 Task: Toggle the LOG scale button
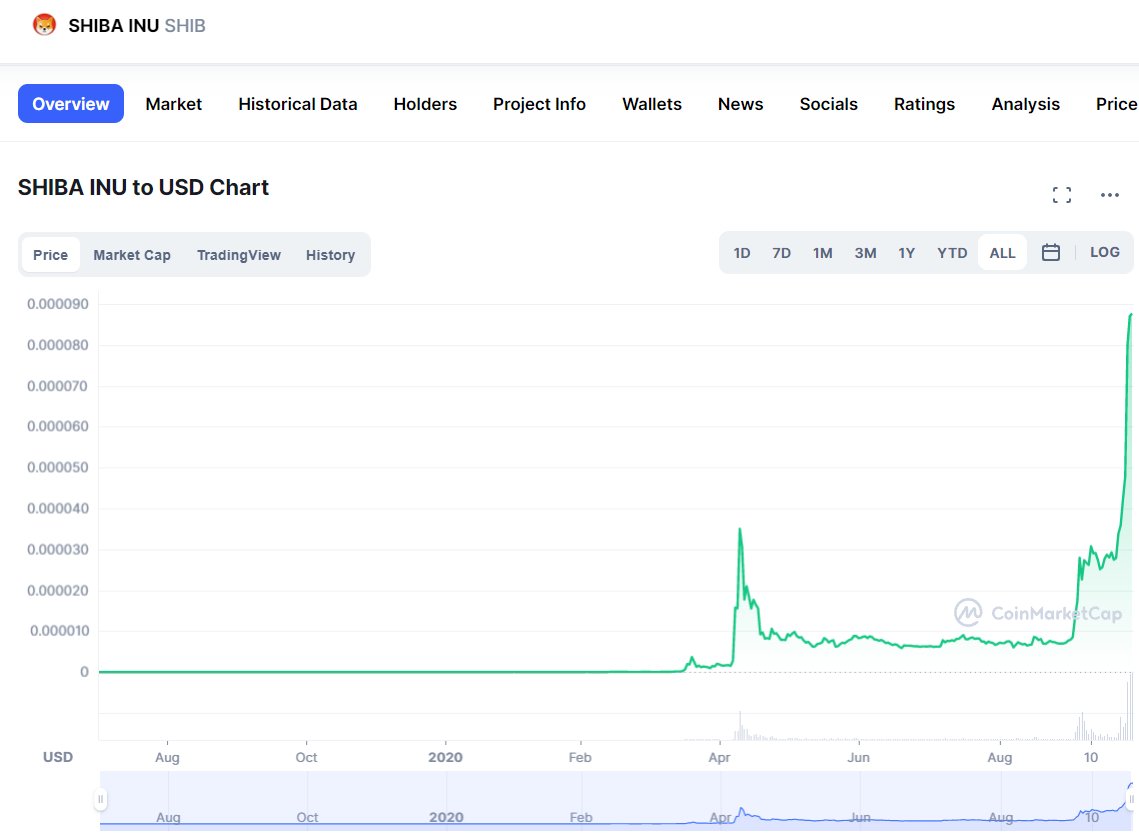click(x=1104, y=252)
